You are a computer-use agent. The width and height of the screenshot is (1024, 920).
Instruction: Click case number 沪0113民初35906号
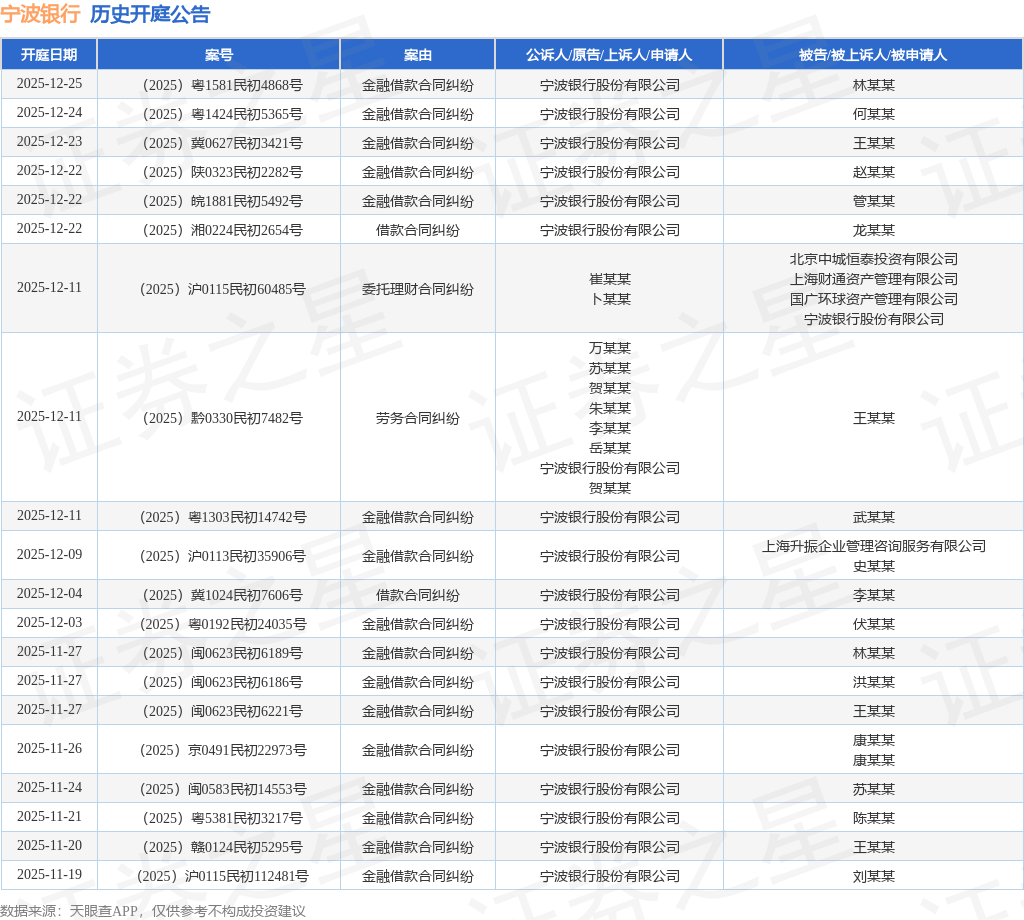[223, 556]
